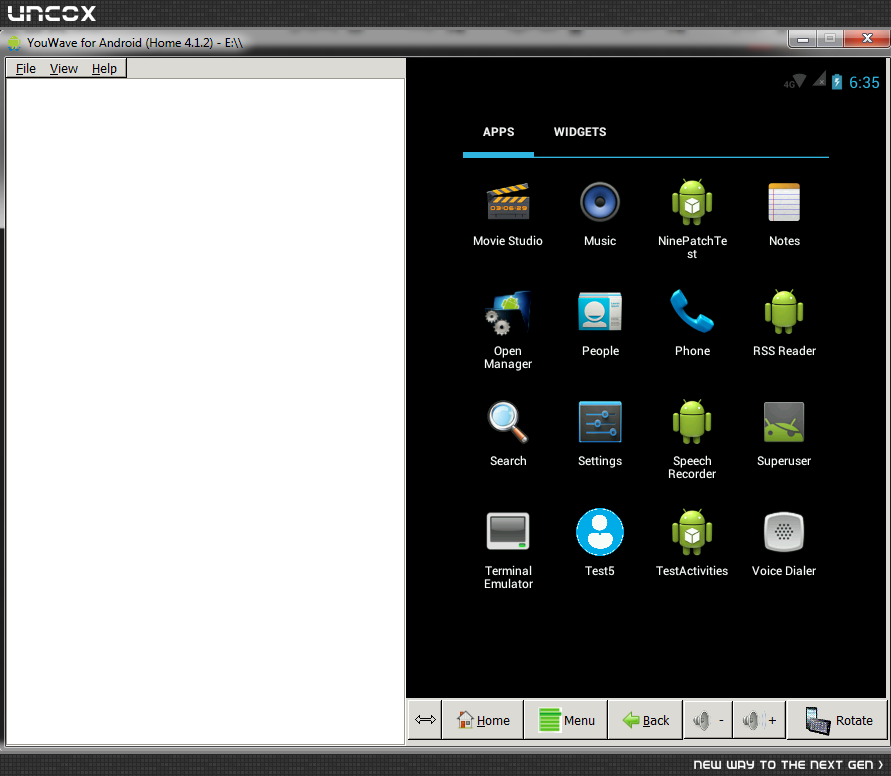Click the Menu button in bottom toolbar
Viewport: 891px width, 776px height.
566,720
